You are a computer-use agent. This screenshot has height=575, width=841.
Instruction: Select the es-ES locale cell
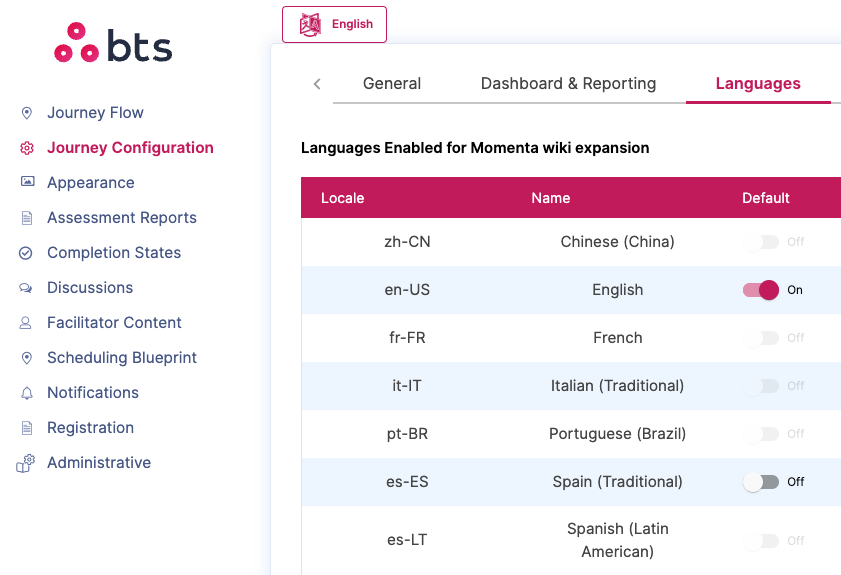[407, 482]
